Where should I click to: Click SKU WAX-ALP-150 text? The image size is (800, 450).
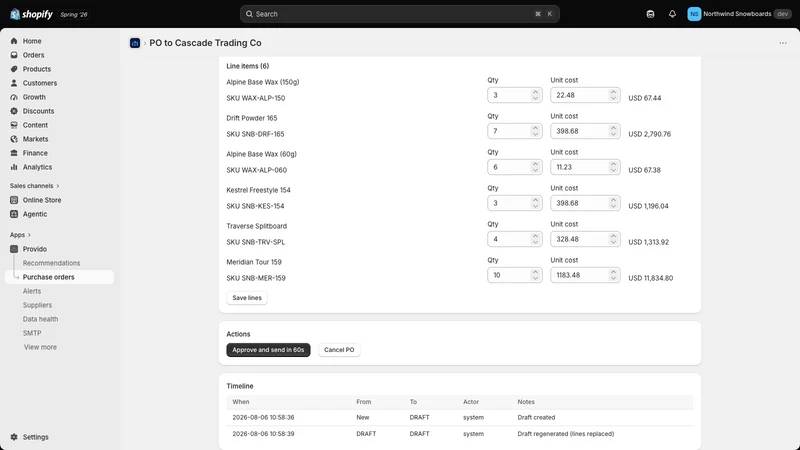click(x=256, y=98)
